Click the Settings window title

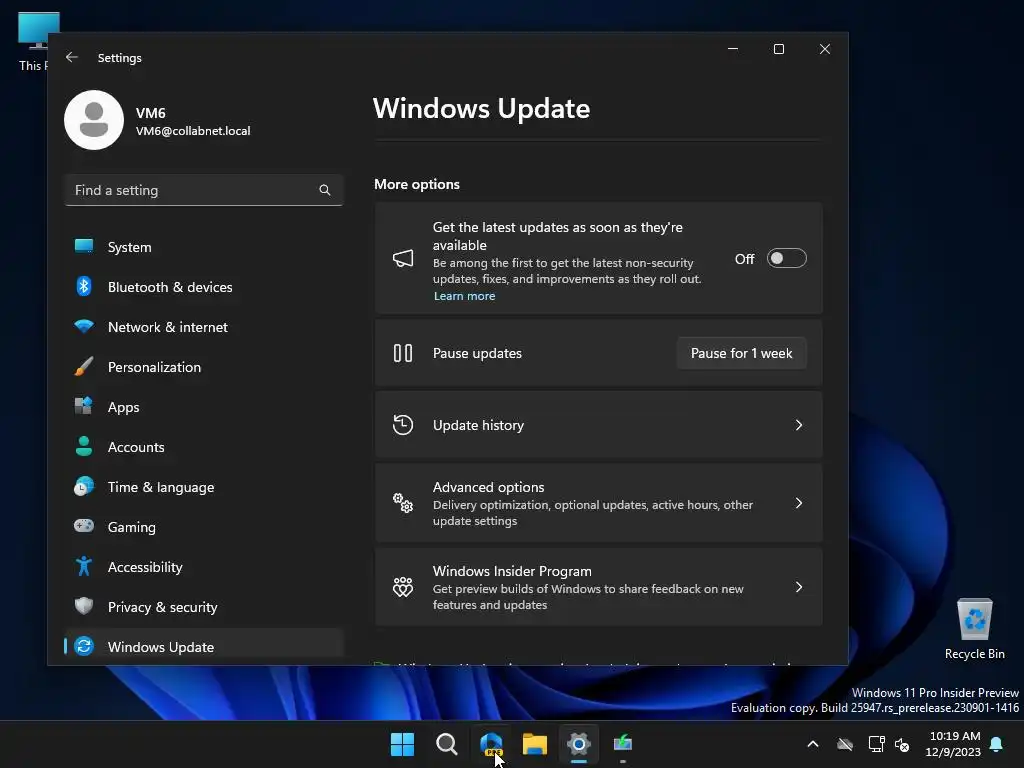point(120,57)
